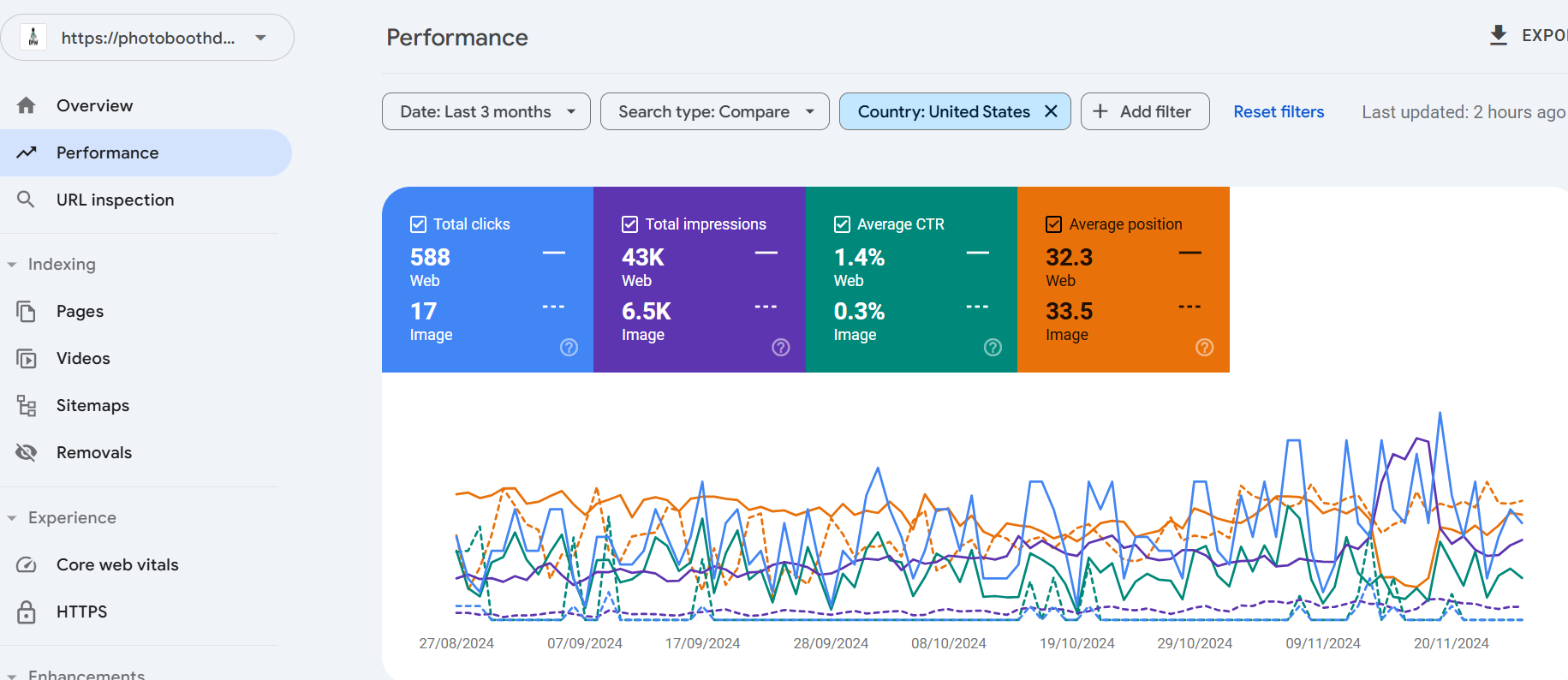Click the Performance trend-line icon
The width and height of the screenshot is (1568, 680).
point(27,152)
